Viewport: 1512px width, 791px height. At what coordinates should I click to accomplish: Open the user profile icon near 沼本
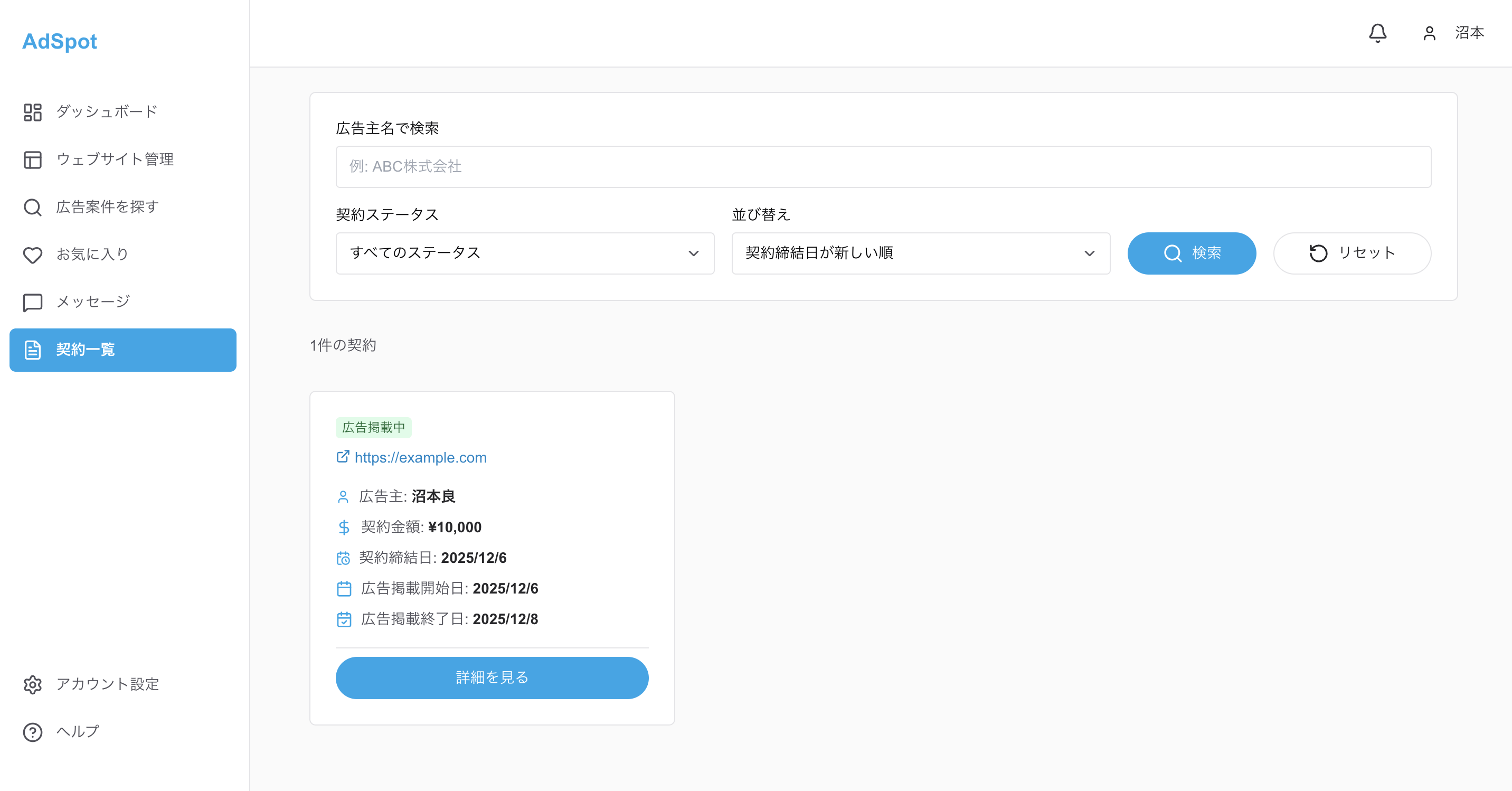(x=1429, y=33)
